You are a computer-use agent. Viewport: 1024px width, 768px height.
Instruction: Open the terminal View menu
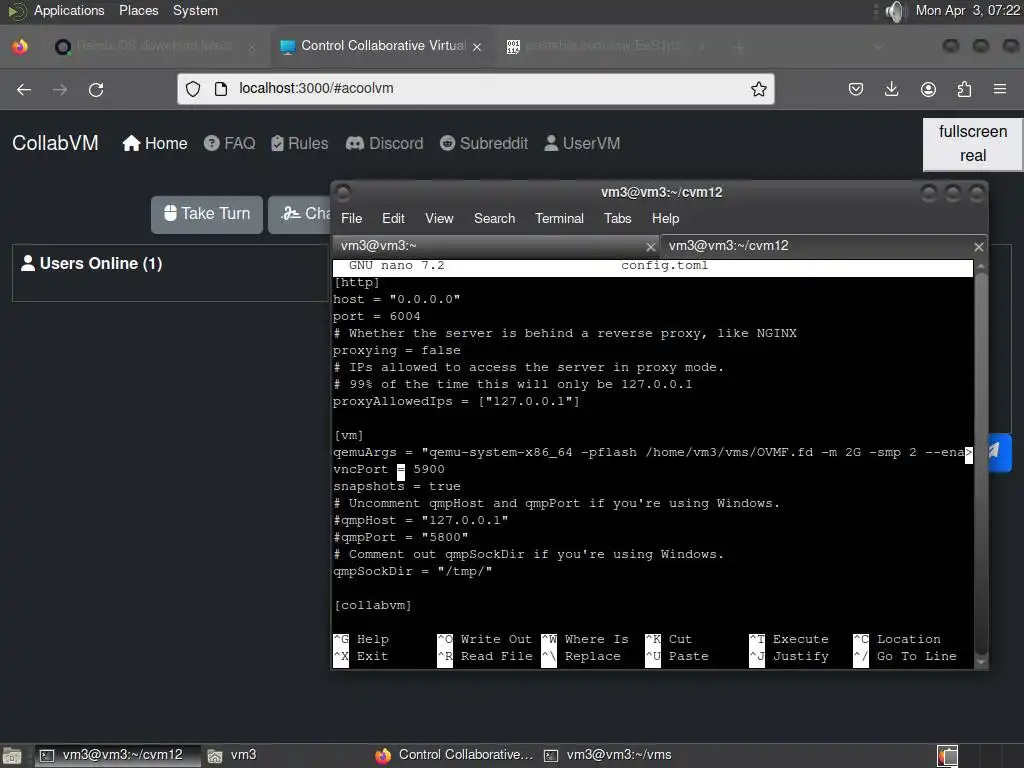[439, 218]
